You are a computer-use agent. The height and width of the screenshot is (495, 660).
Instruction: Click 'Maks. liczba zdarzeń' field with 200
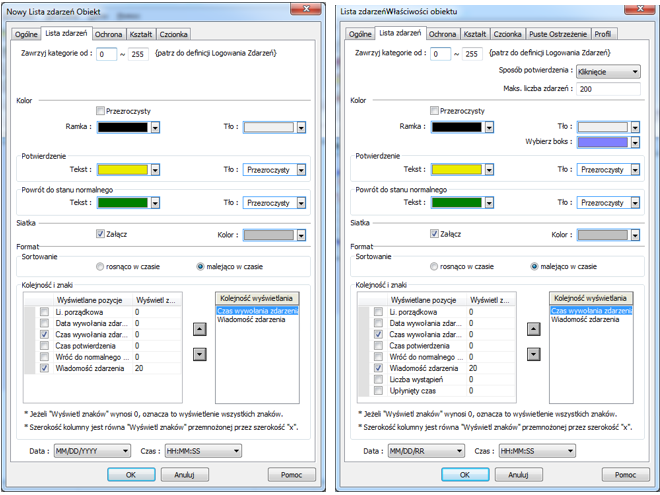point(608,89)
